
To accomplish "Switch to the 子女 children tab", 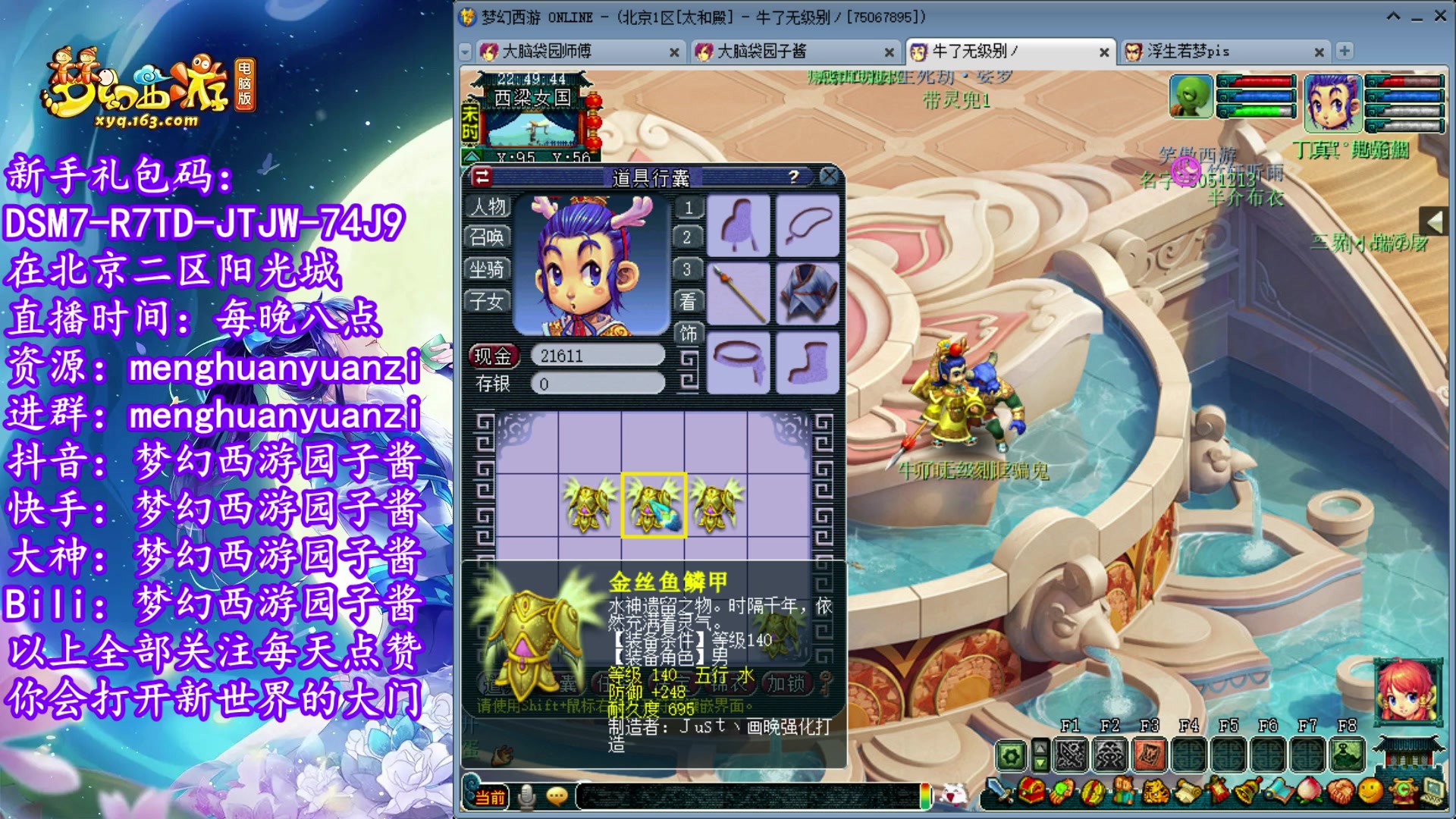I will pos(488,301).
